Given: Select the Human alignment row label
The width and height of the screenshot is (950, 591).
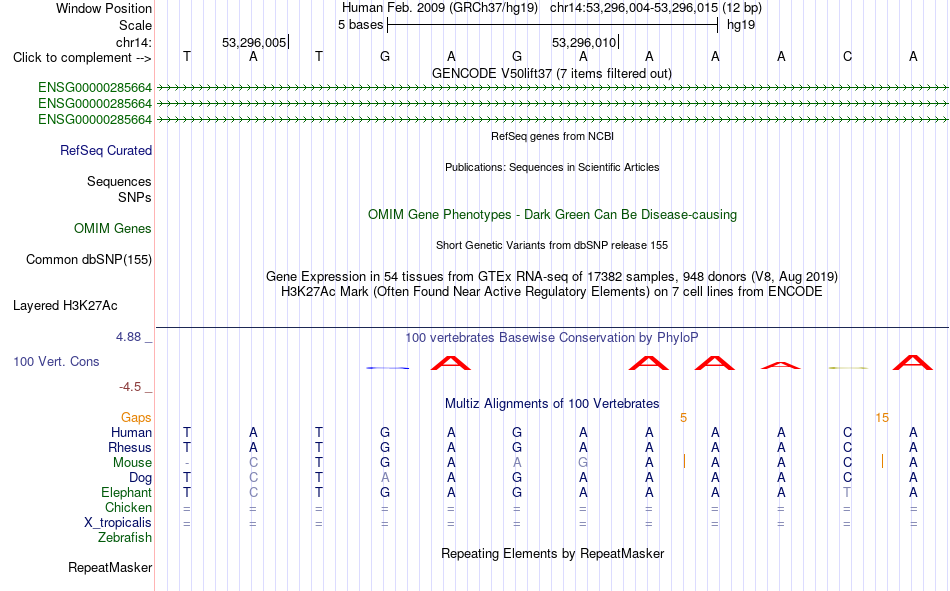Looking at the screenshot, I should 131,433.
